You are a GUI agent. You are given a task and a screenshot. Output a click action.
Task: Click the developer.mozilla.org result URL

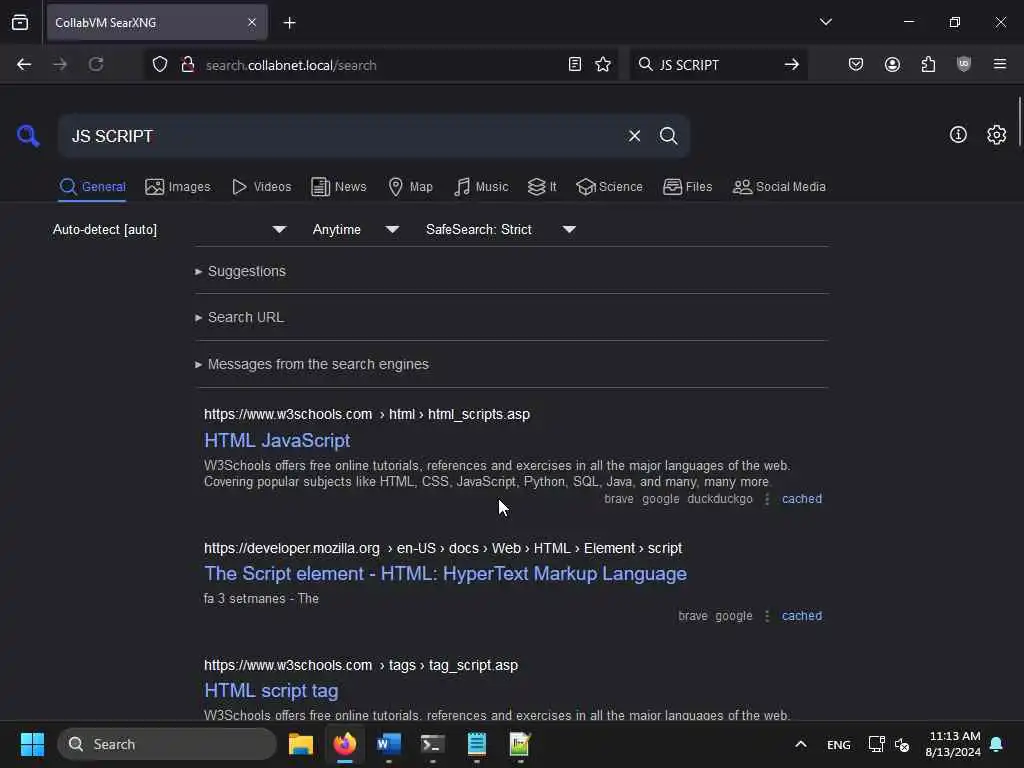(x=443, y=548)
